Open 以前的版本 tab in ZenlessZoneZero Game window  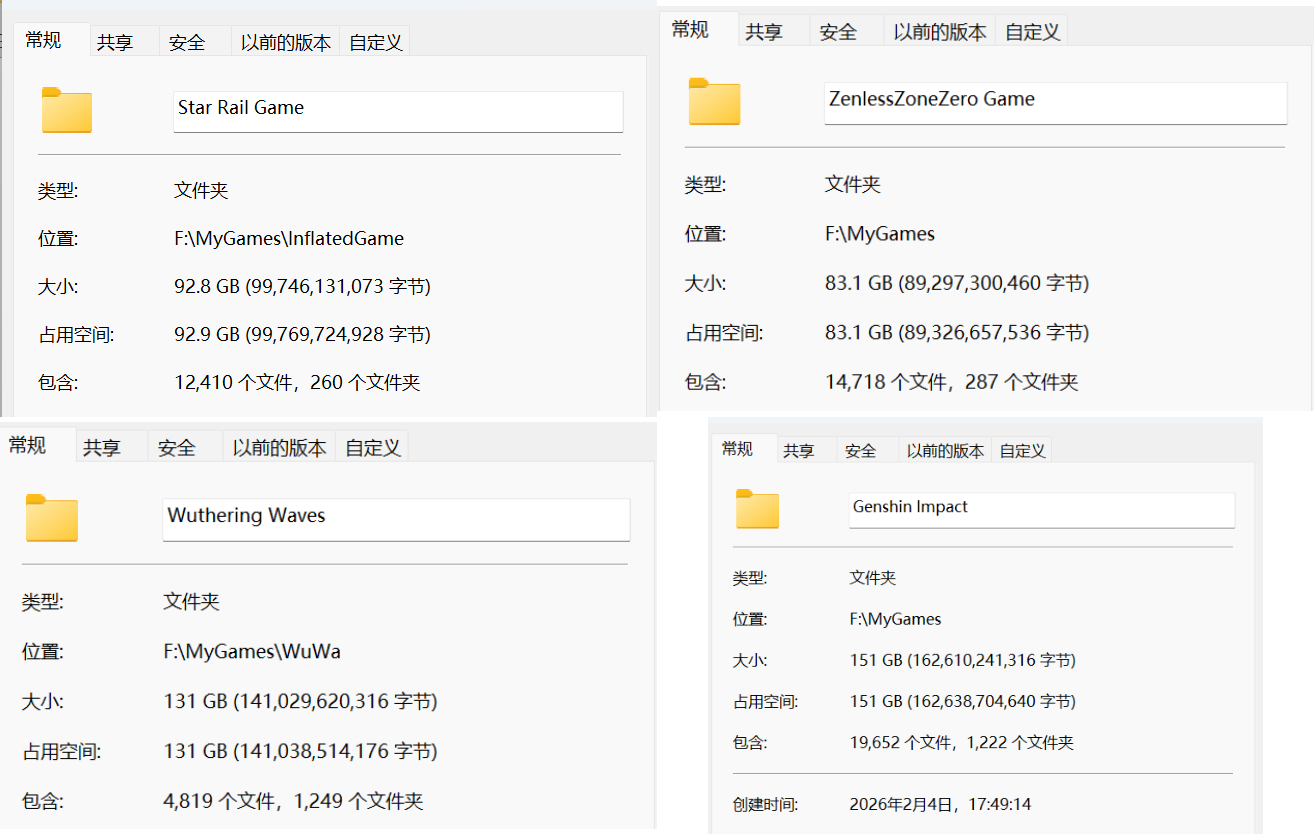click(940, 32)
